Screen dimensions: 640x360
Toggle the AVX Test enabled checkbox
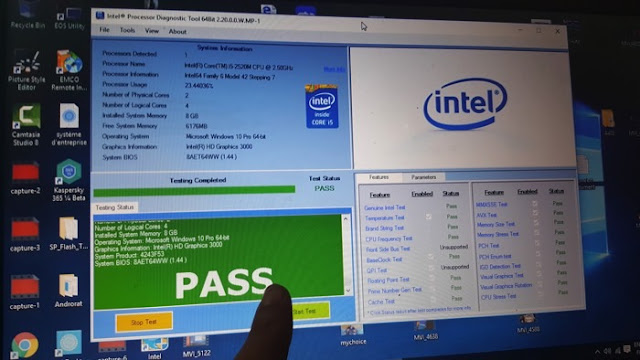535,213
